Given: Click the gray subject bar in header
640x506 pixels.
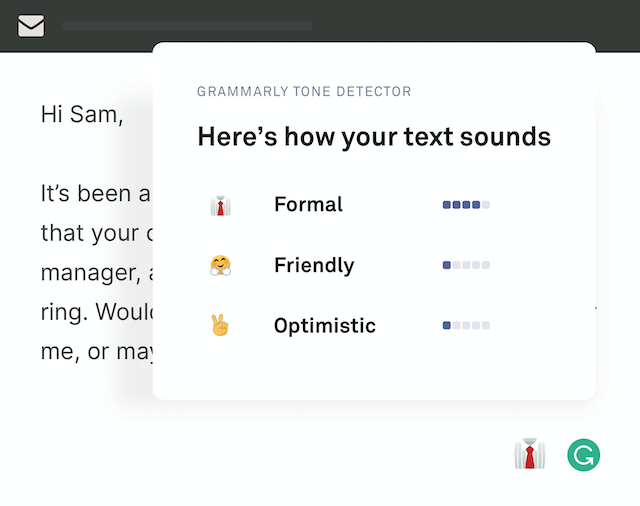Looking at the screenshot, I should tap(187, 26).
